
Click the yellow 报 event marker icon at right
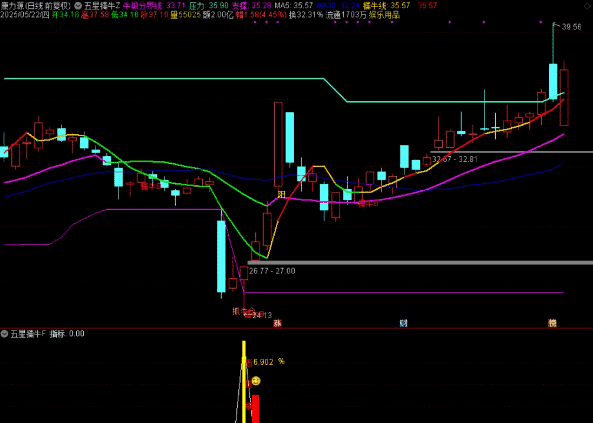point(553,323)
